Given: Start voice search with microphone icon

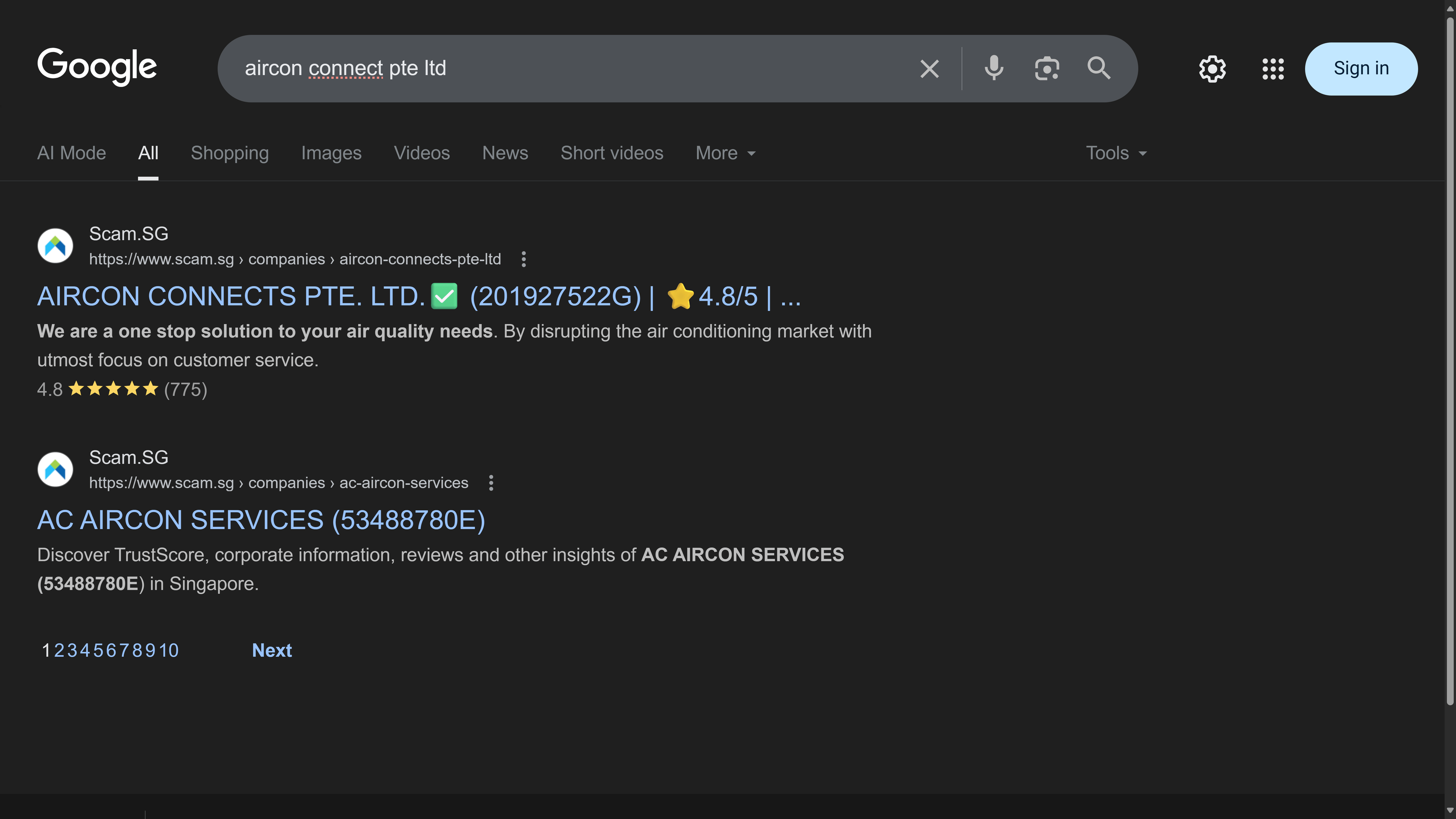Looking at the screenshot, I should (x=994, y=68).
